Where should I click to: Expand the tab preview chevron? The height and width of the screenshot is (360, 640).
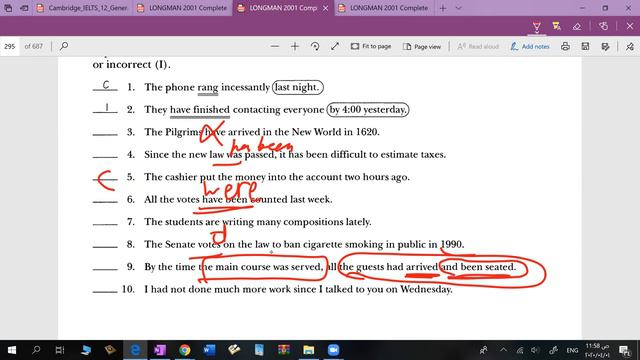458,8
